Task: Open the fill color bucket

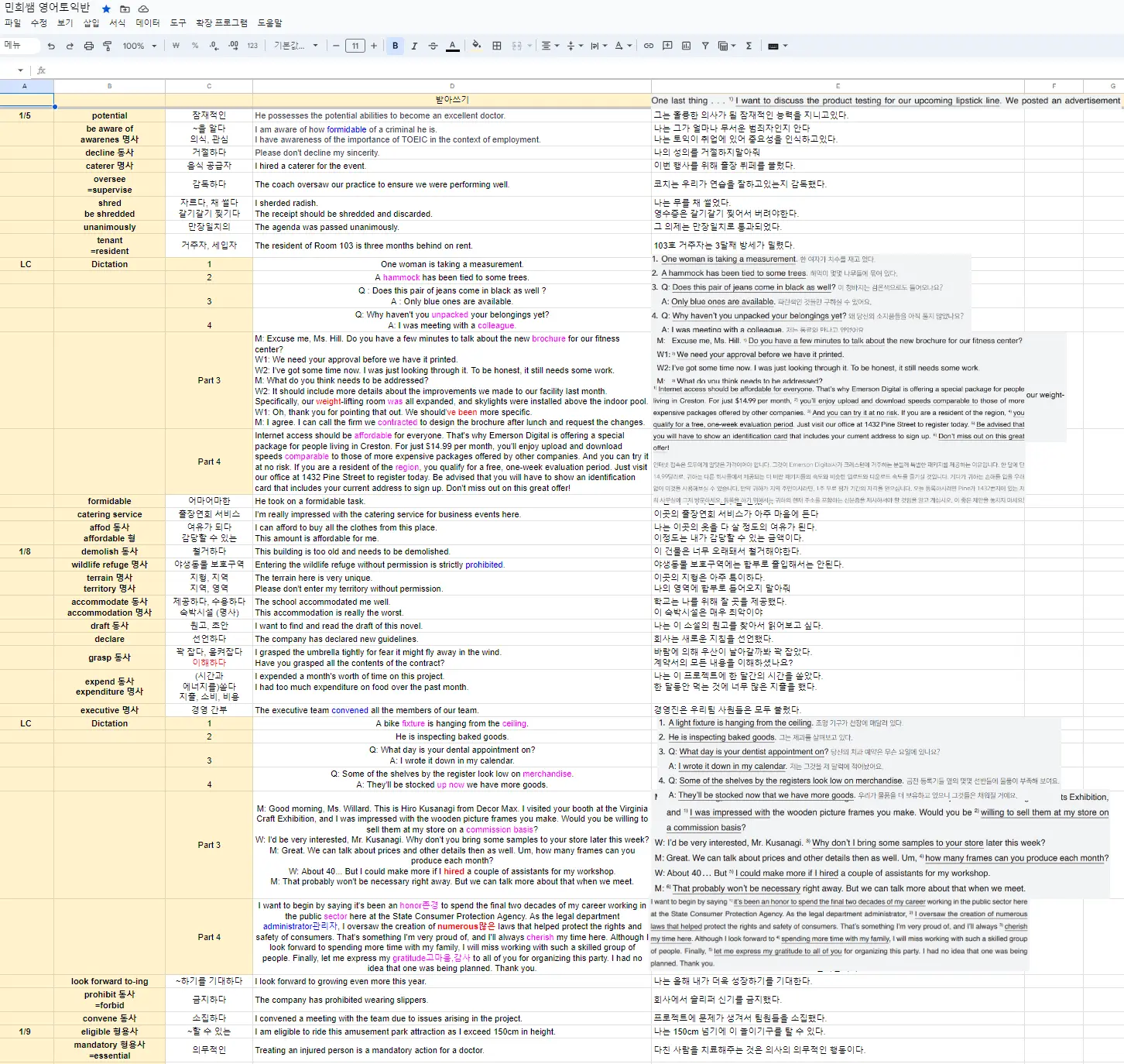Action: click(476, 46)
